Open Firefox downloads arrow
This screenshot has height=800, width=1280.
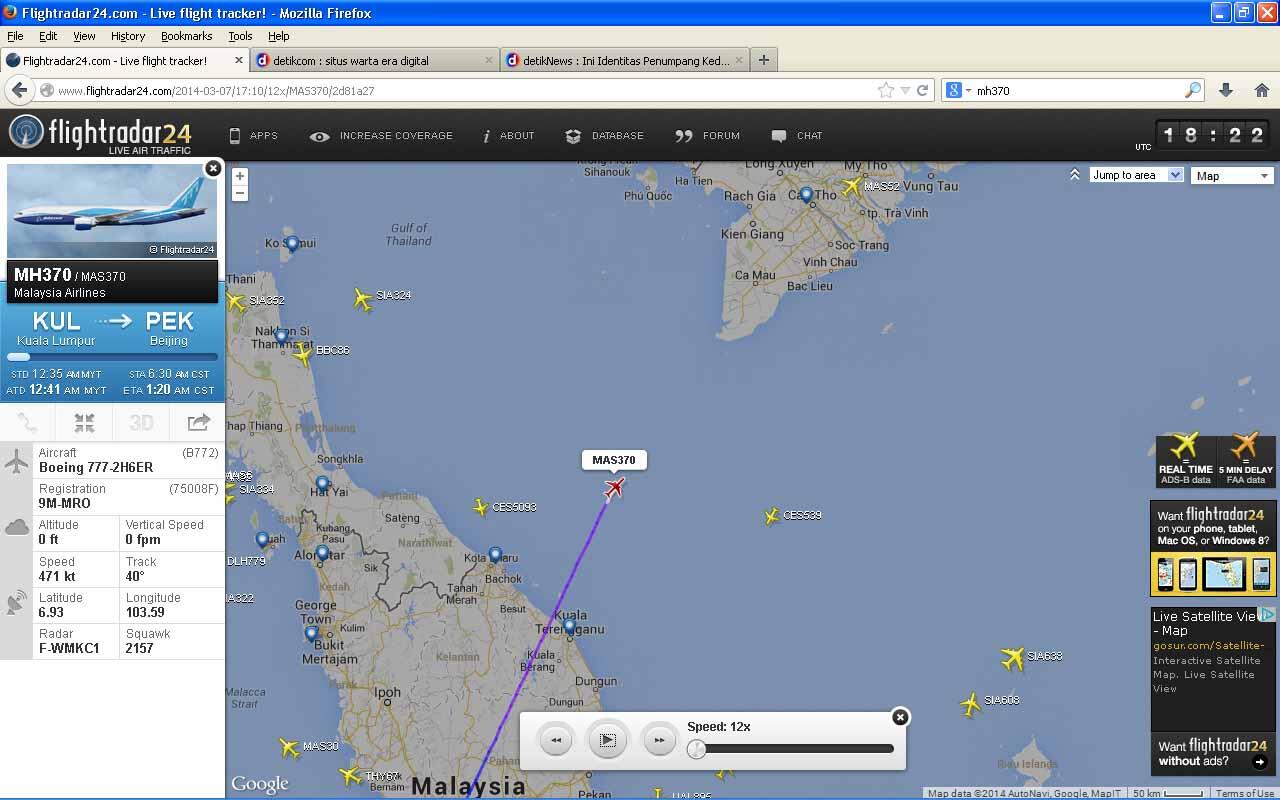point(1226,90)
